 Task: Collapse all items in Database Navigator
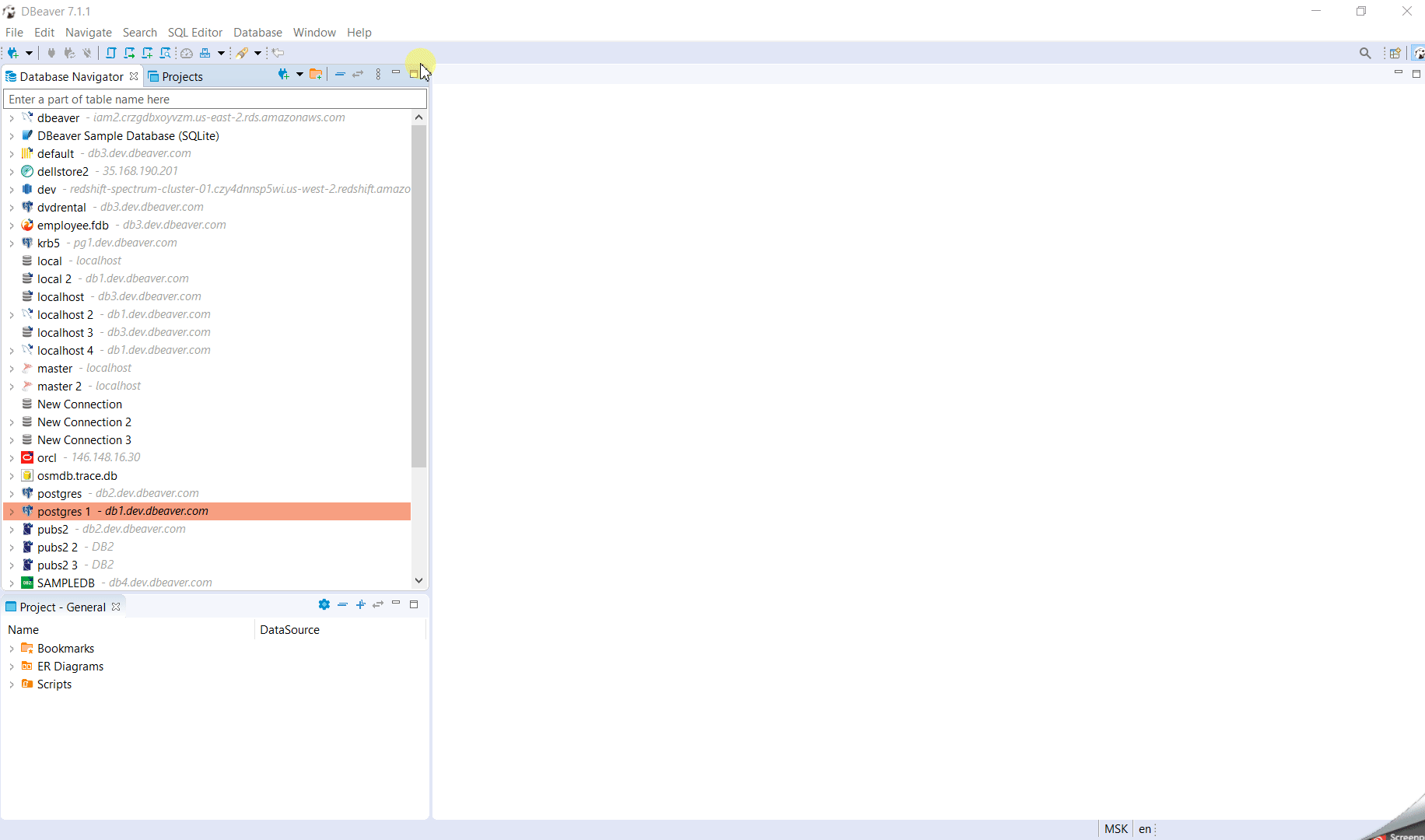coord(340,74)
